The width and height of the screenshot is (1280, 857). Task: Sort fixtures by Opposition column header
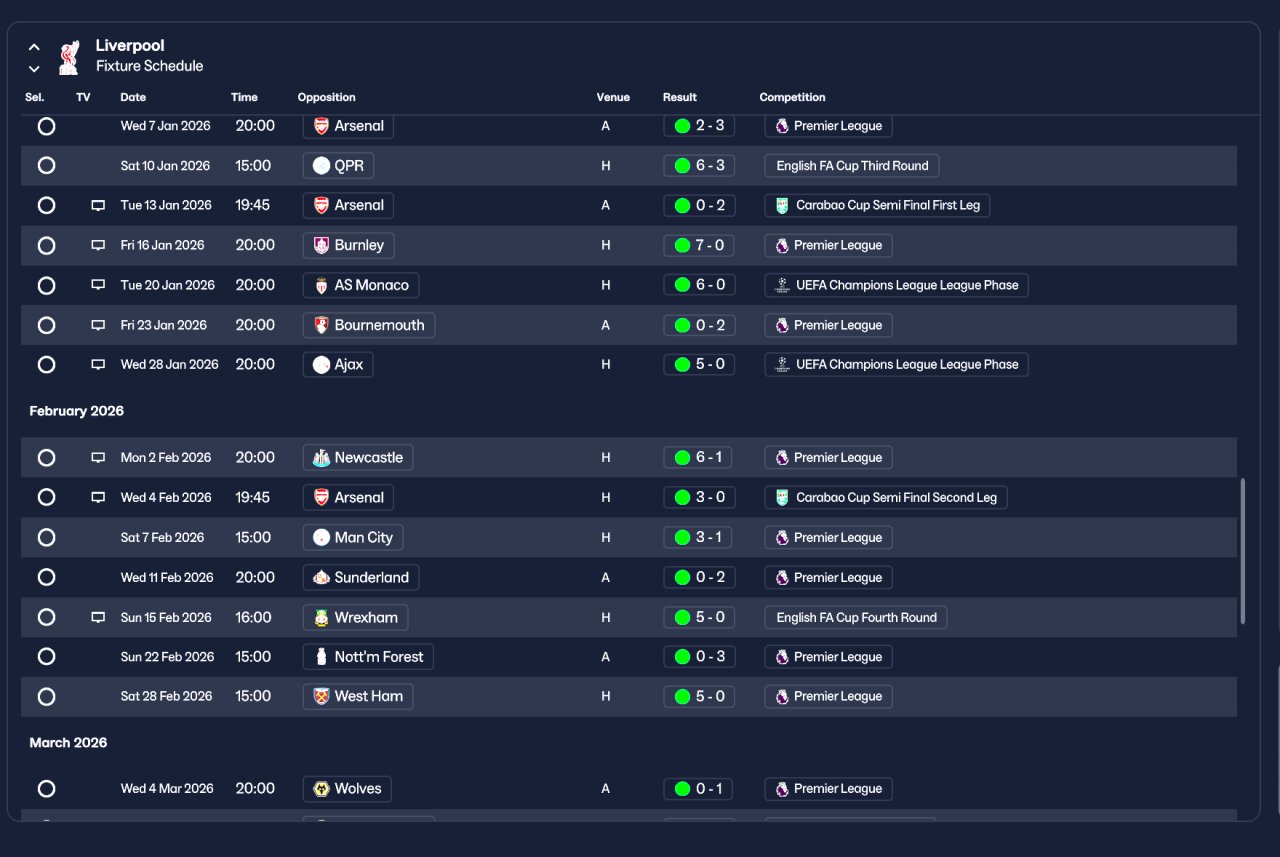coord(327,97)
